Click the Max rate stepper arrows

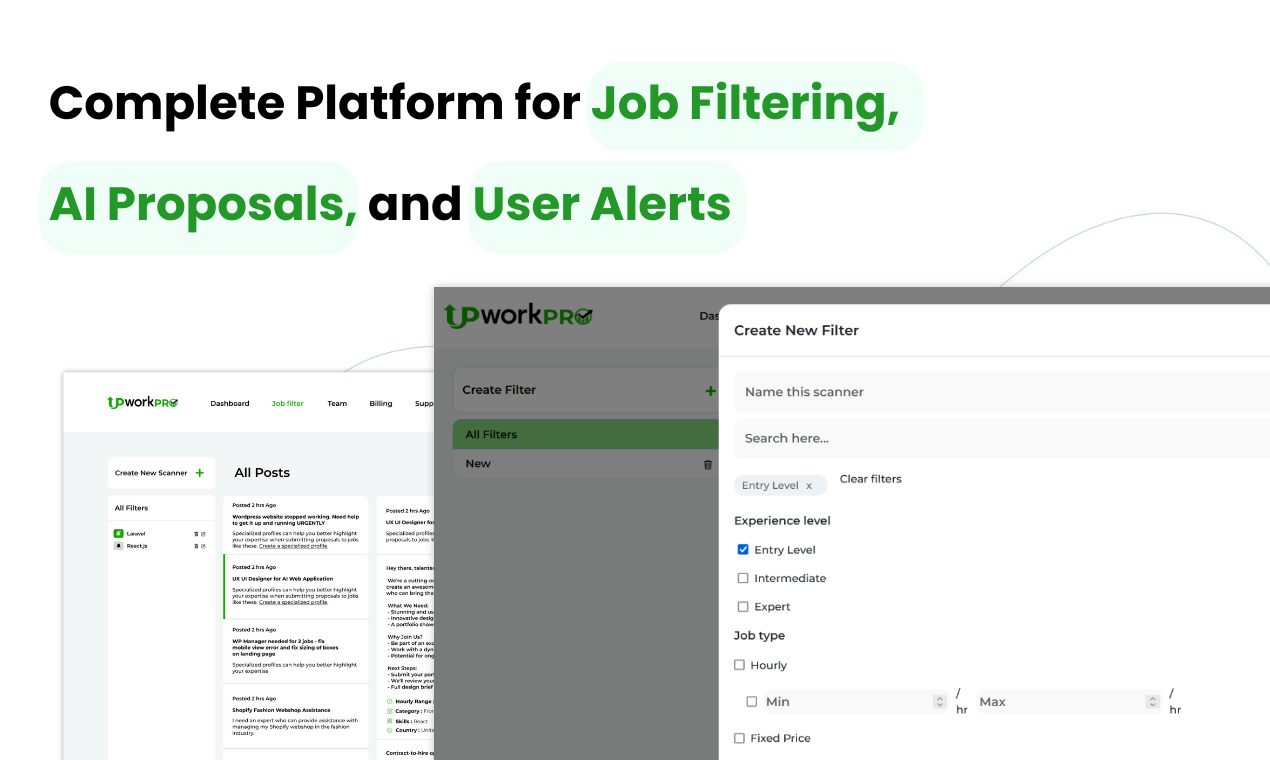[x=1153, y=702]
